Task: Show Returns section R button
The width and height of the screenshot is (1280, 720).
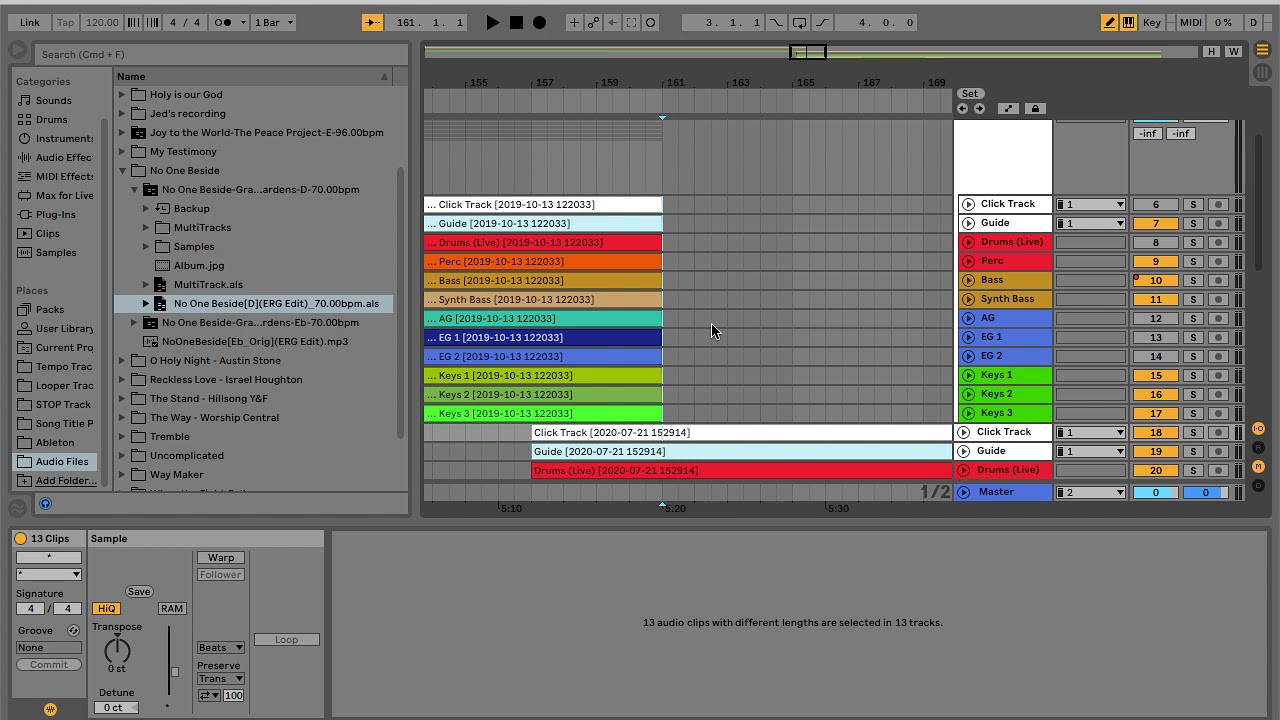Action: [x=1259, y=448]
